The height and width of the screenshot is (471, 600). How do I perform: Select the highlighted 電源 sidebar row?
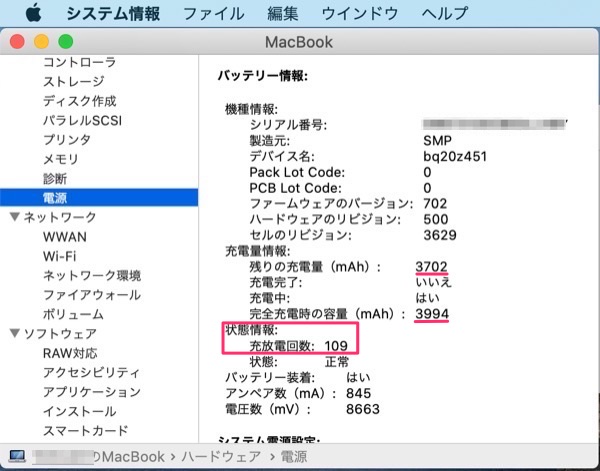[99, 198]
